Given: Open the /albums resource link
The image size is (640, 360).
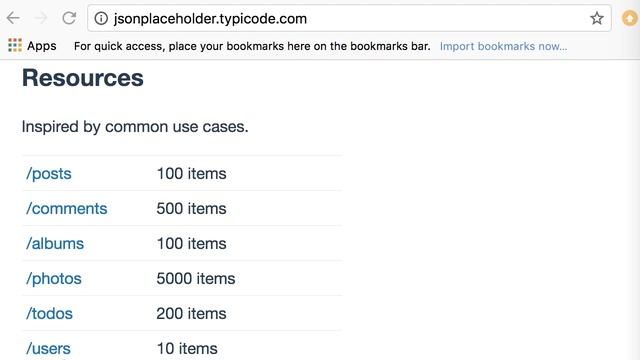Looking at the screenshot, I should pos(55,244).
